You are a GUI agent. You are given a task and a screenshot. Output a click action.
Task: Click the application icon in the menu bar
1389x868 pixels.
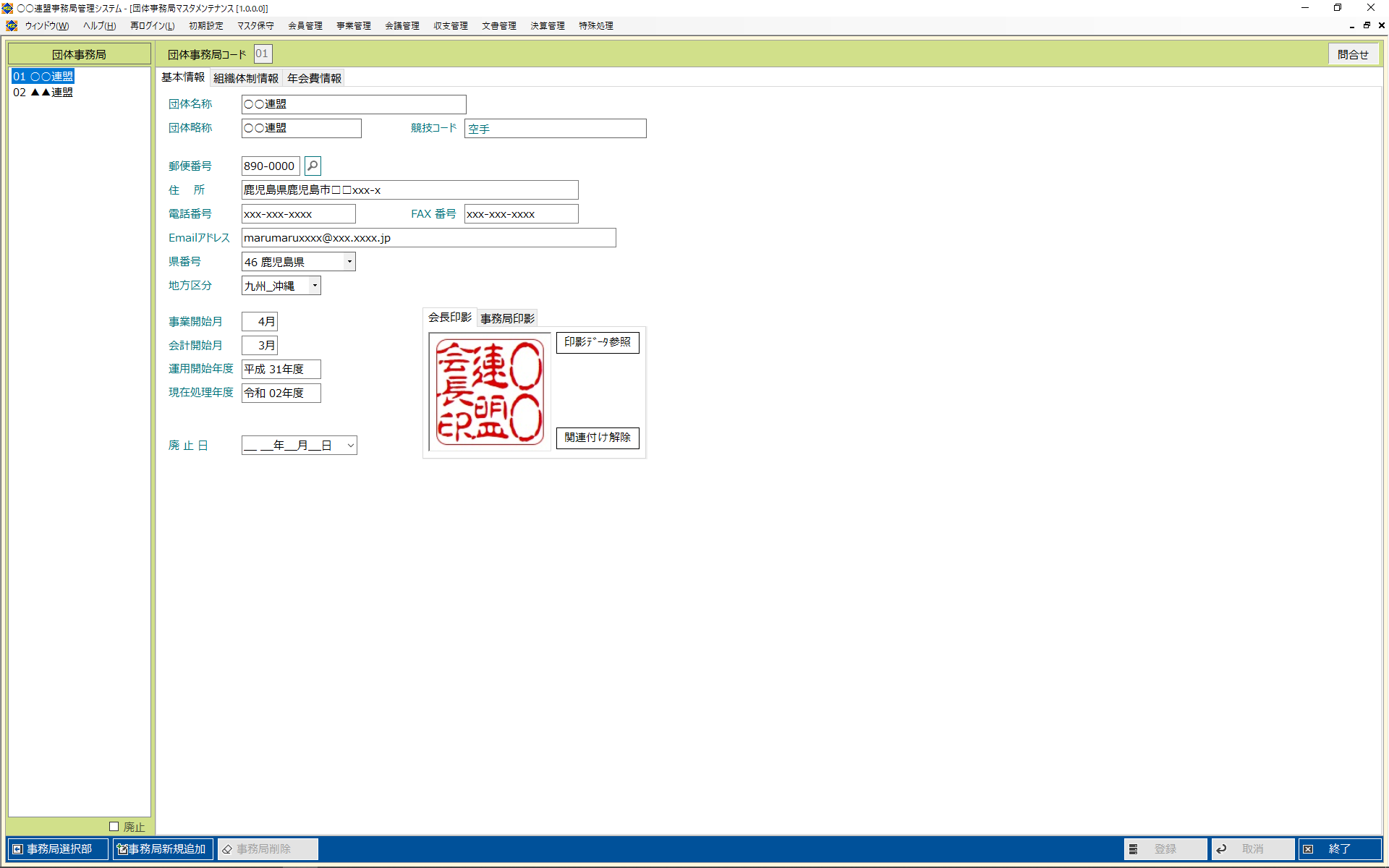pyautogui.click(x=12, y=25)
